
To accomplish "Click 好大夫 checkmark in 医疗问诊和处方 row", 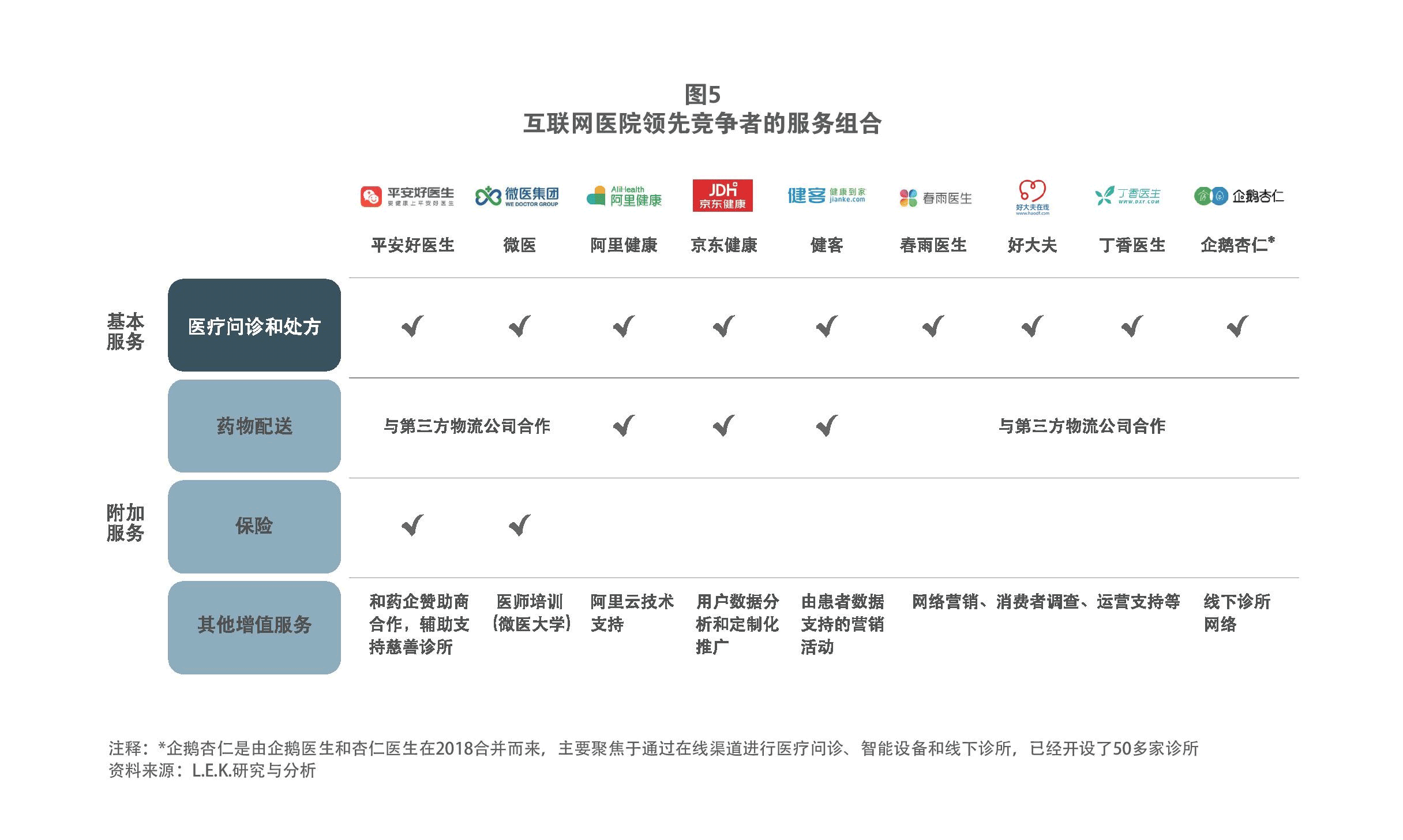I will pyautogui.click(x=1032, y=327).
